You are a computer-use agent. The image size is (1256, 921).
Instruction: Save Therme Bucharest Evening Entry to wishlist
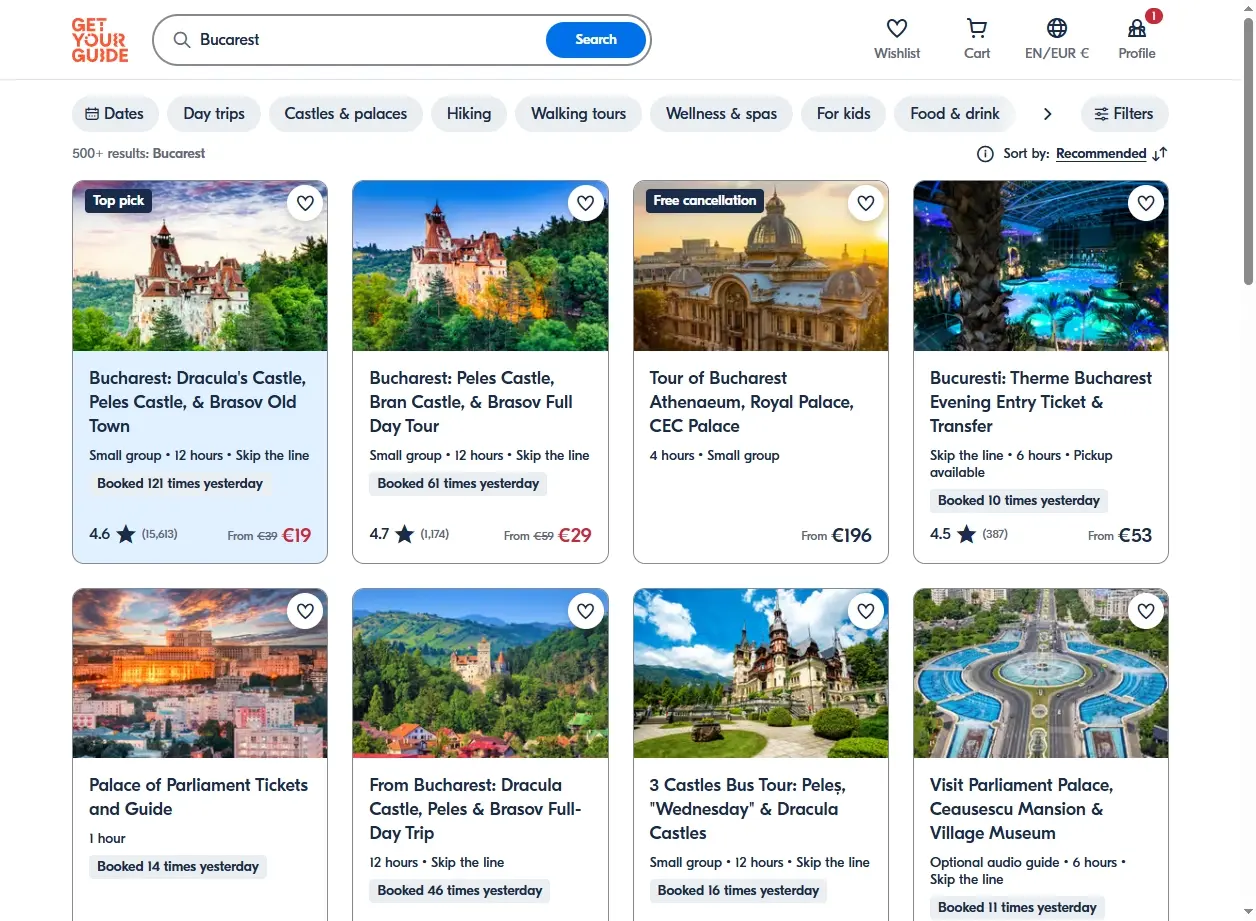click(x=1146, y=203)
